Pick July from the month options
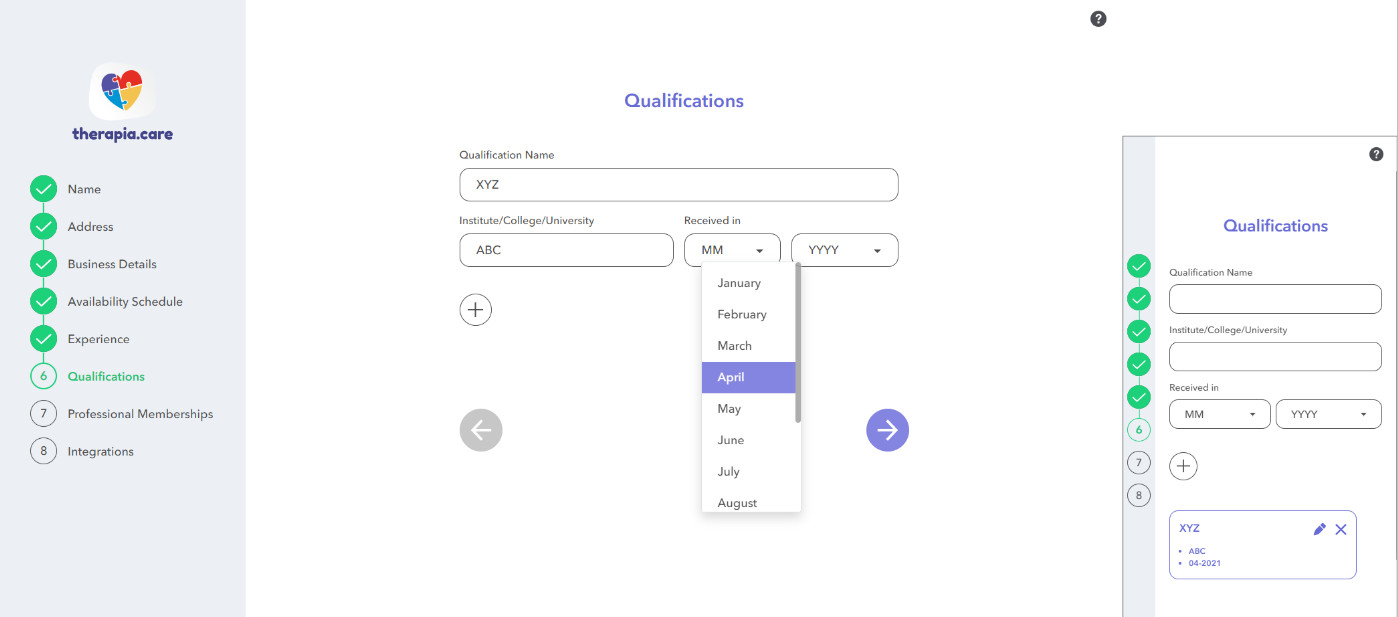Viewport: 1398px width, 617px height. coord(728,471)
